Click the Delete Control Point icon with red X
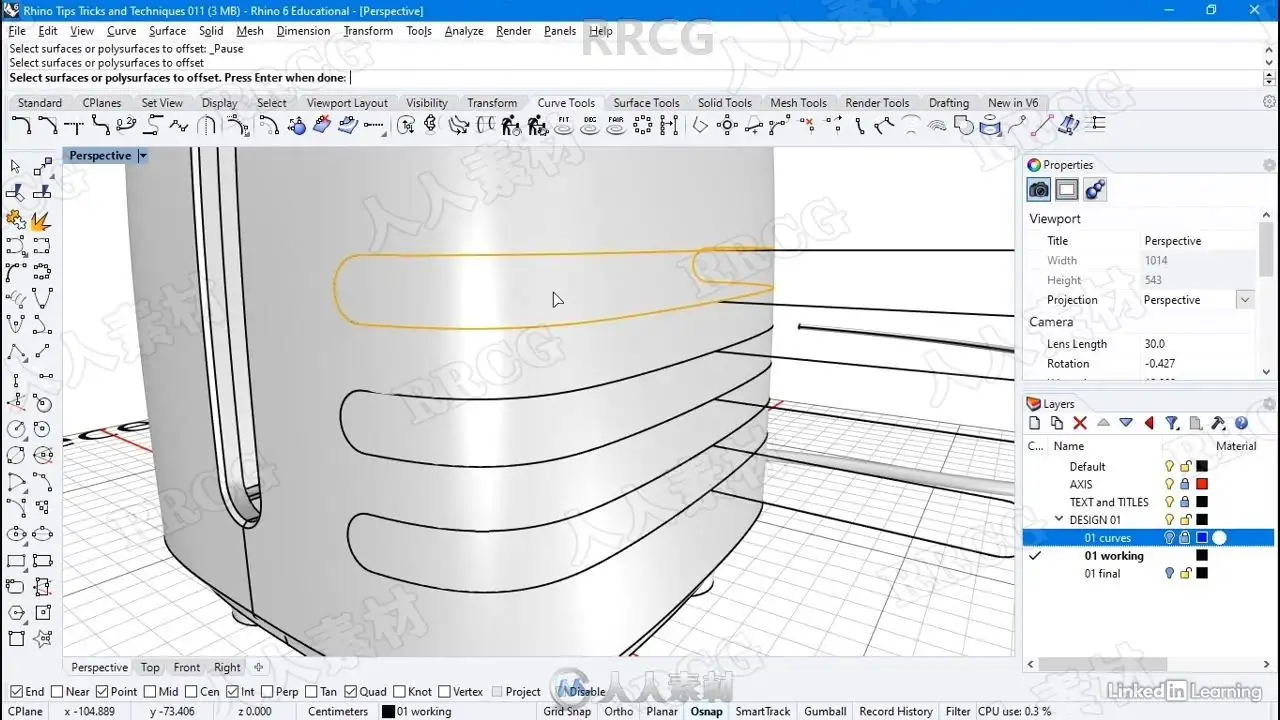 pos(806,125)
